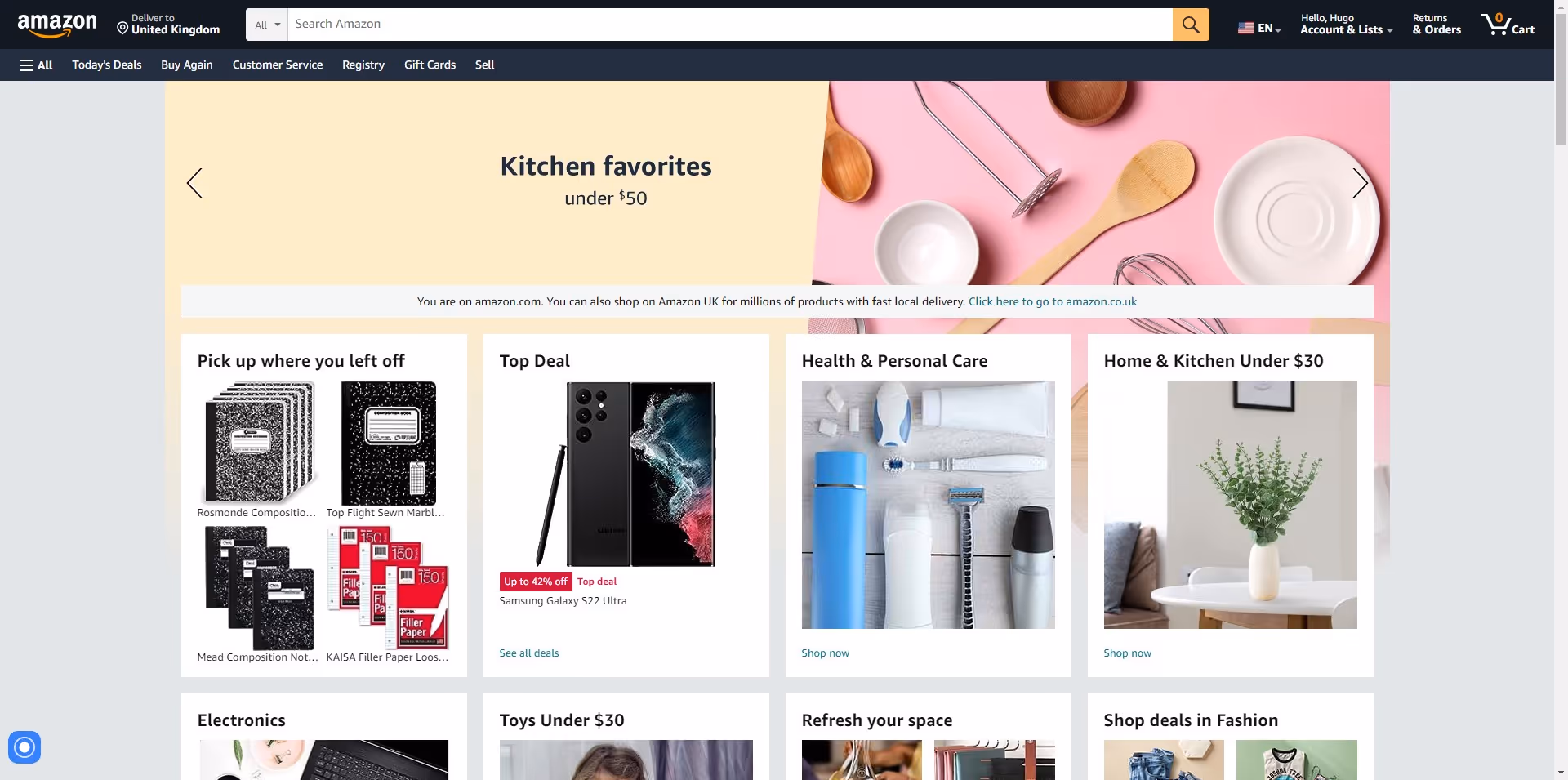Click the Samsung Galaxy S22 Ultra image
The image size is (1568, 780).
coord(626,474)
